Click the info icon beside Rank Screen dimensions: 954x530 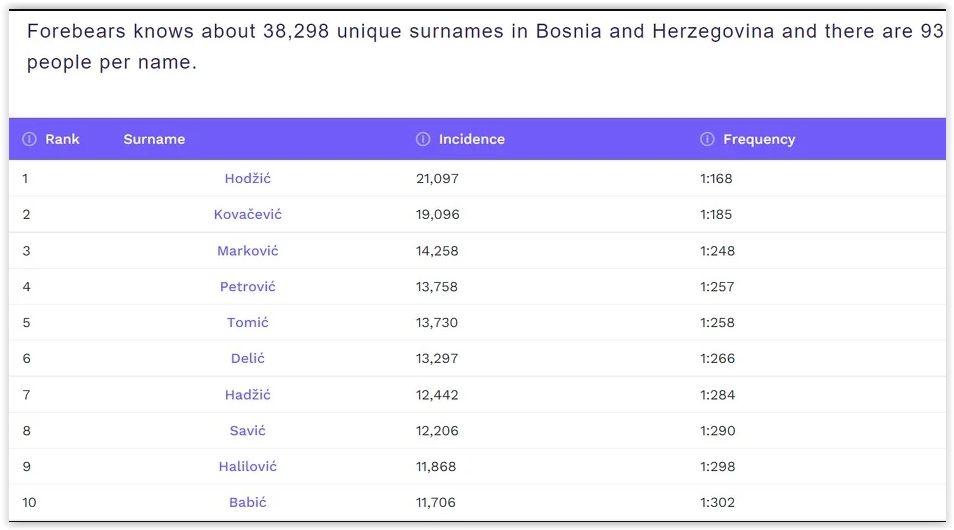(x=30, y=139)
